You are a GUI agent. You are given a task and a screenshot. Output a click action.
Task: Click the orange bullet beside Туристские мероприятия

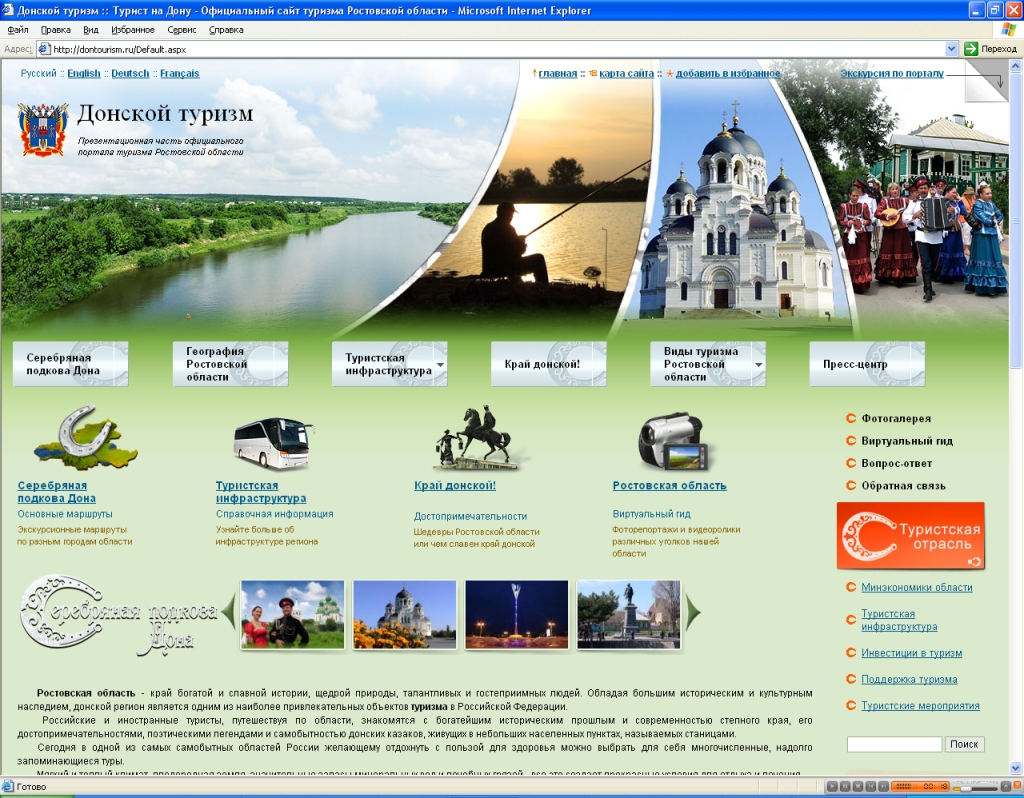click(x=851, y=705)
